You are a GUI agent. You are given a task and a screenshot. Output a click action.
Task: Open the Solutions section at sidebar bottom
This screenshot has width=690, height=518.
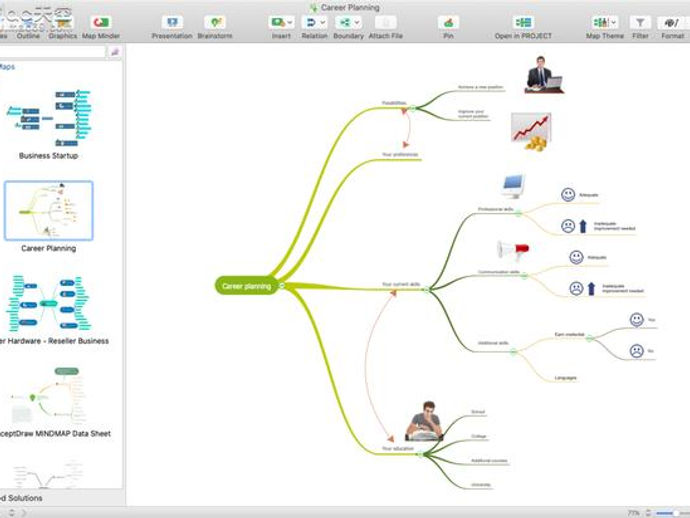coord(21,498)
